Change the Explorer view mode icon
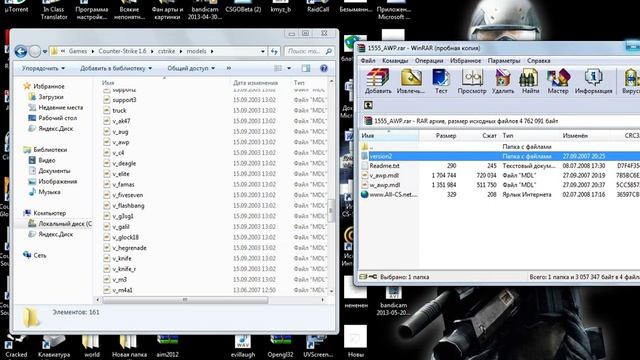This screenshot has height=360, width=640. click(x=278, y=68)
